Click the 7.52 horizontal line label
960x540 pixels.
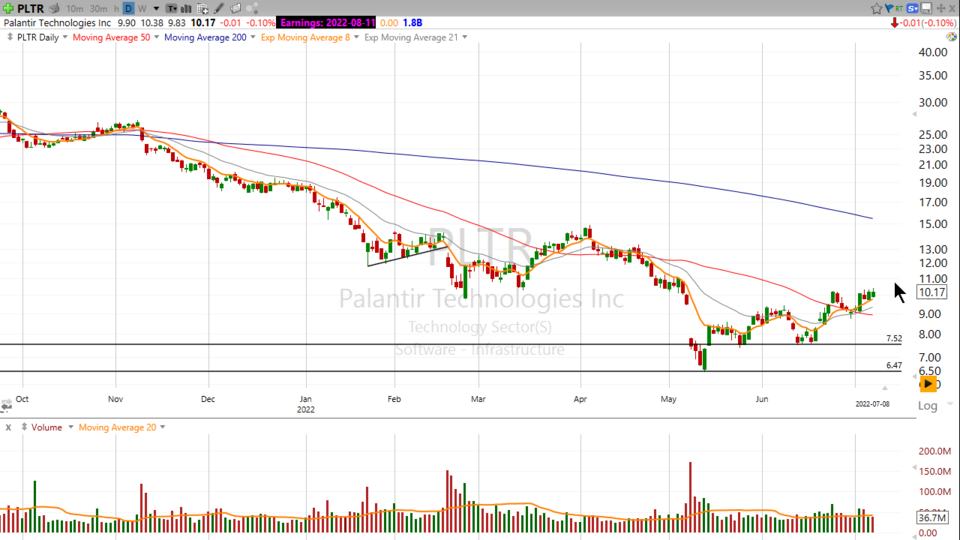point(894,338)
